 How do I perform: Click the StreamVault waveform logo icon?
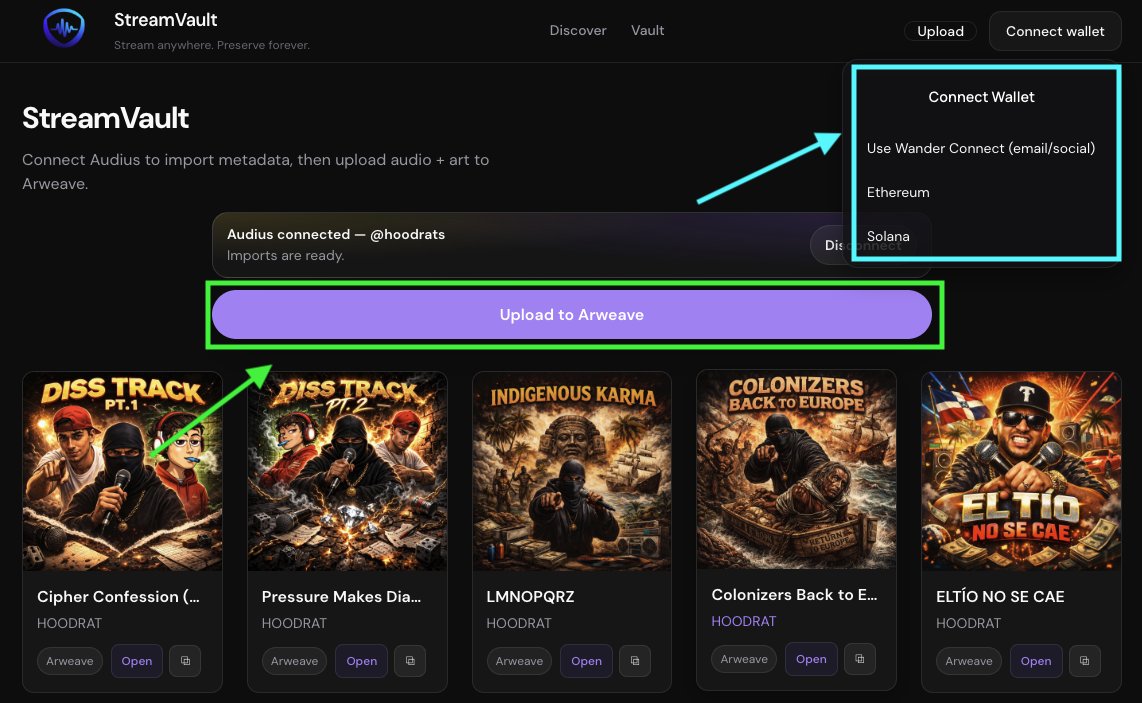[64, 28]
